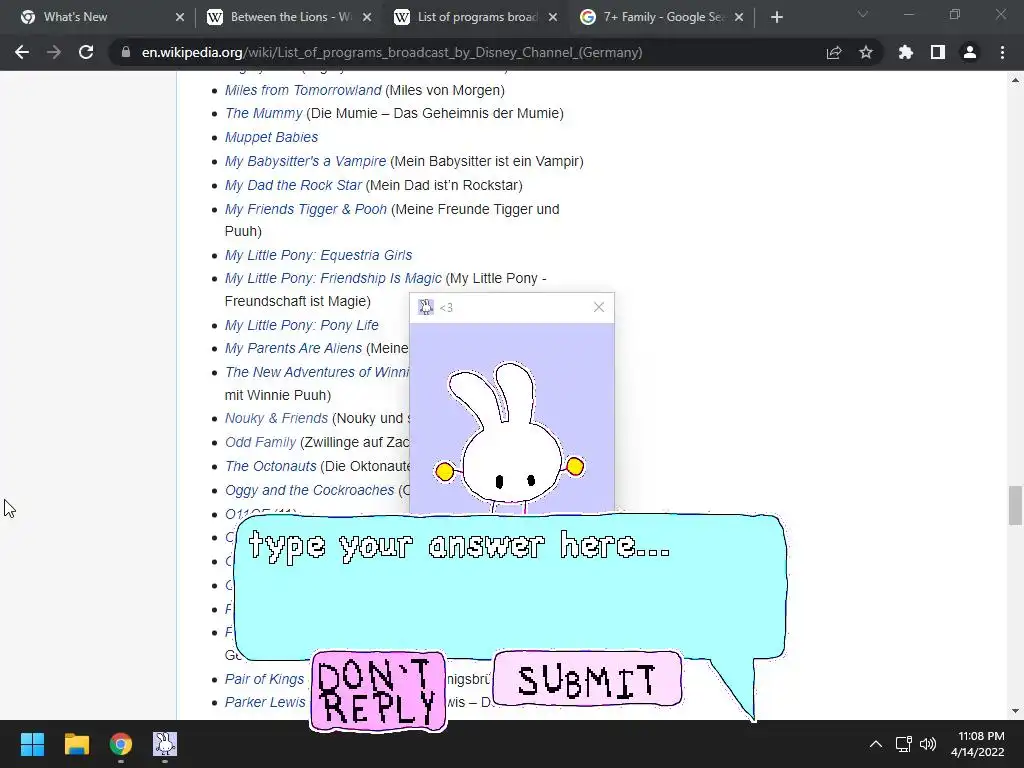The image size is (1024, 768).
Task: Open My Little Pony: Equestria Girls link
Action: [x=318, y=255]
